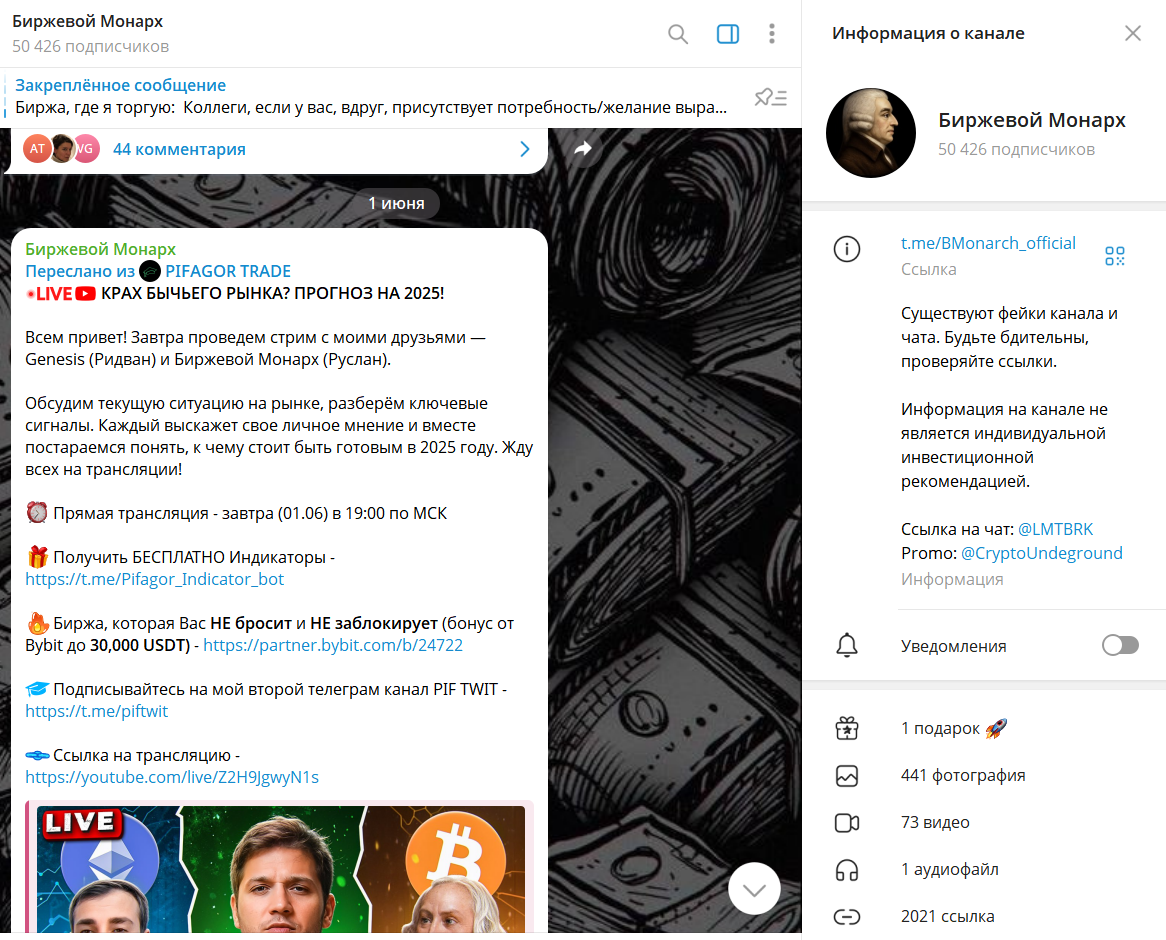
Task: Click the '50 426 подписчиков' header text
Action: pyautogui.click(x=90, y=46)
